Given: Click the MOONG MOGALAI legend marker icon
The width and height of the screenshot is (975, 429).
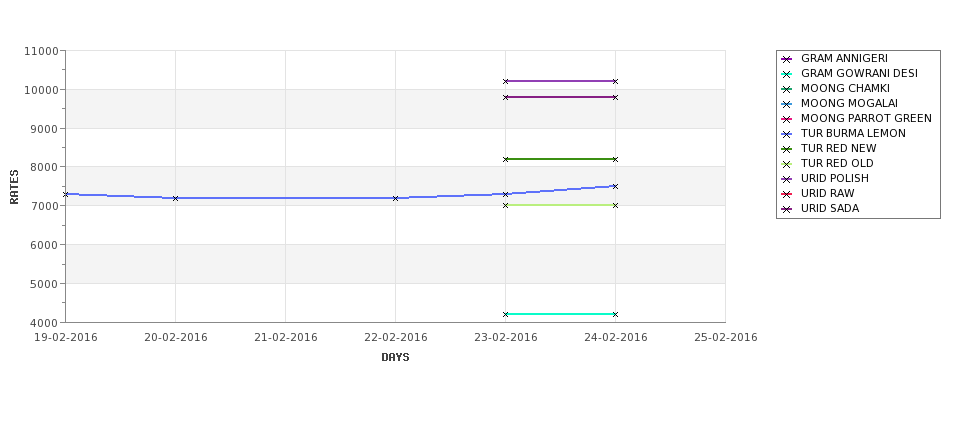Looking at the screenshot, I should [x=787, y=104].
